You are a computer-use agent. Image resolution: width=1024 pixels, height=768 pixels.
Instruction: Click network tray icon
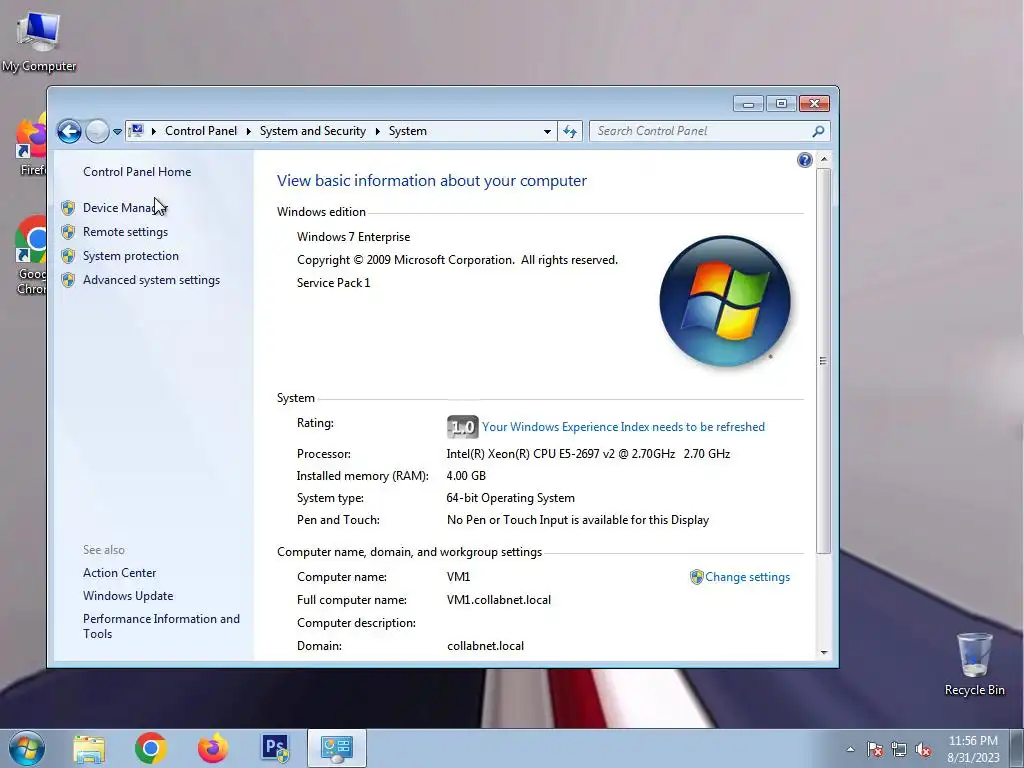coord(899,749)
